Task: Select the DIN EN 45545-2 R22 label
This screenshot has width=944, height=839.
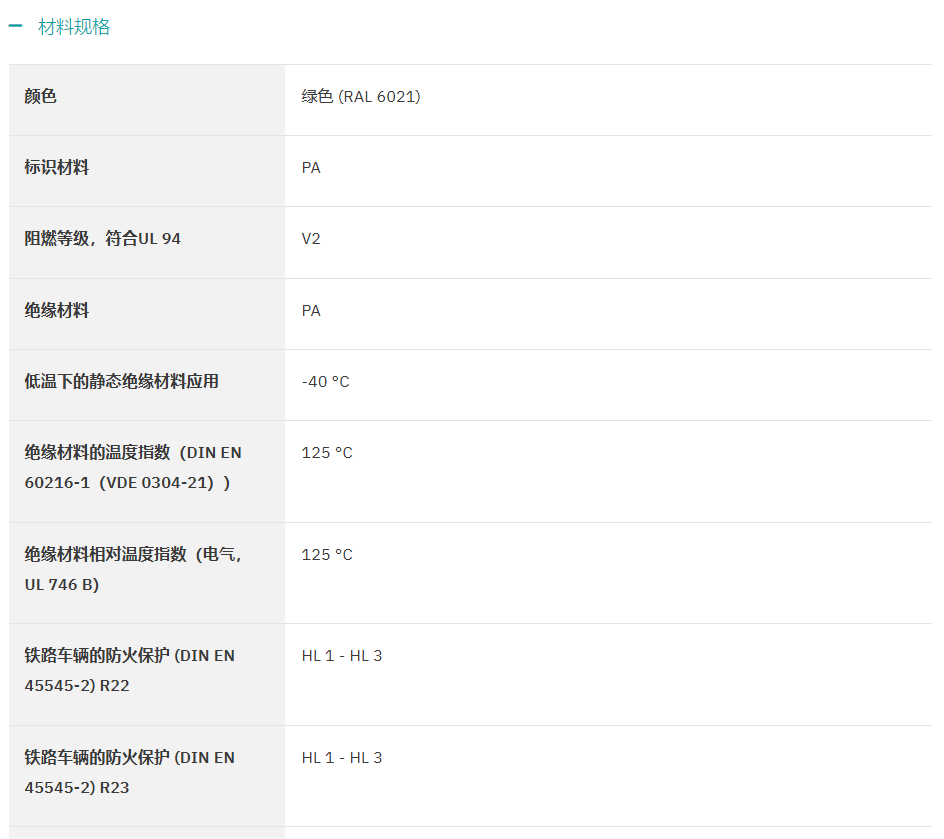Action: tap(129, 670)
